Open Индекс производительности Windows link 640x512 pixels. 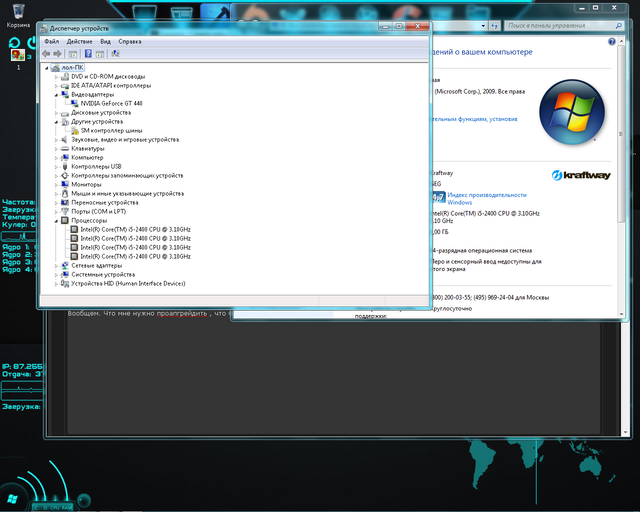click(487, 199)
